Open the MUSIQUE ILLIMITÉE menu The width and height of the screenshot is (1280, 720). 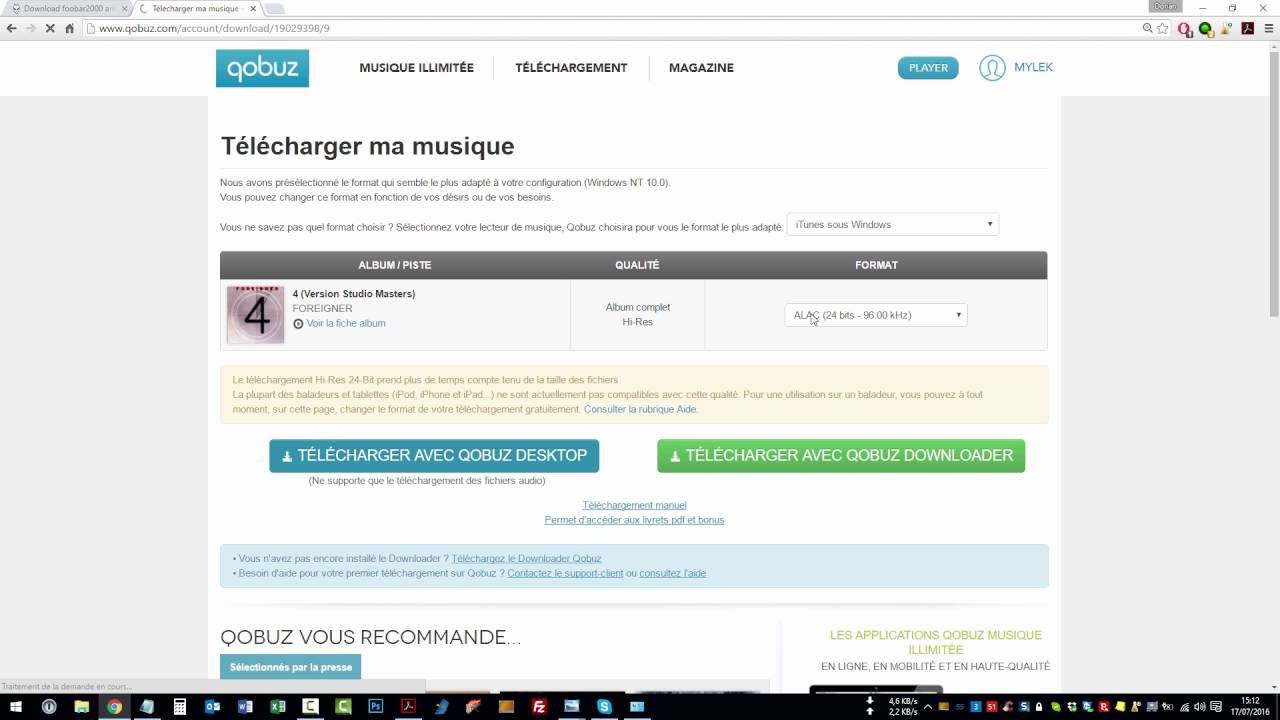tap(417, 68)
